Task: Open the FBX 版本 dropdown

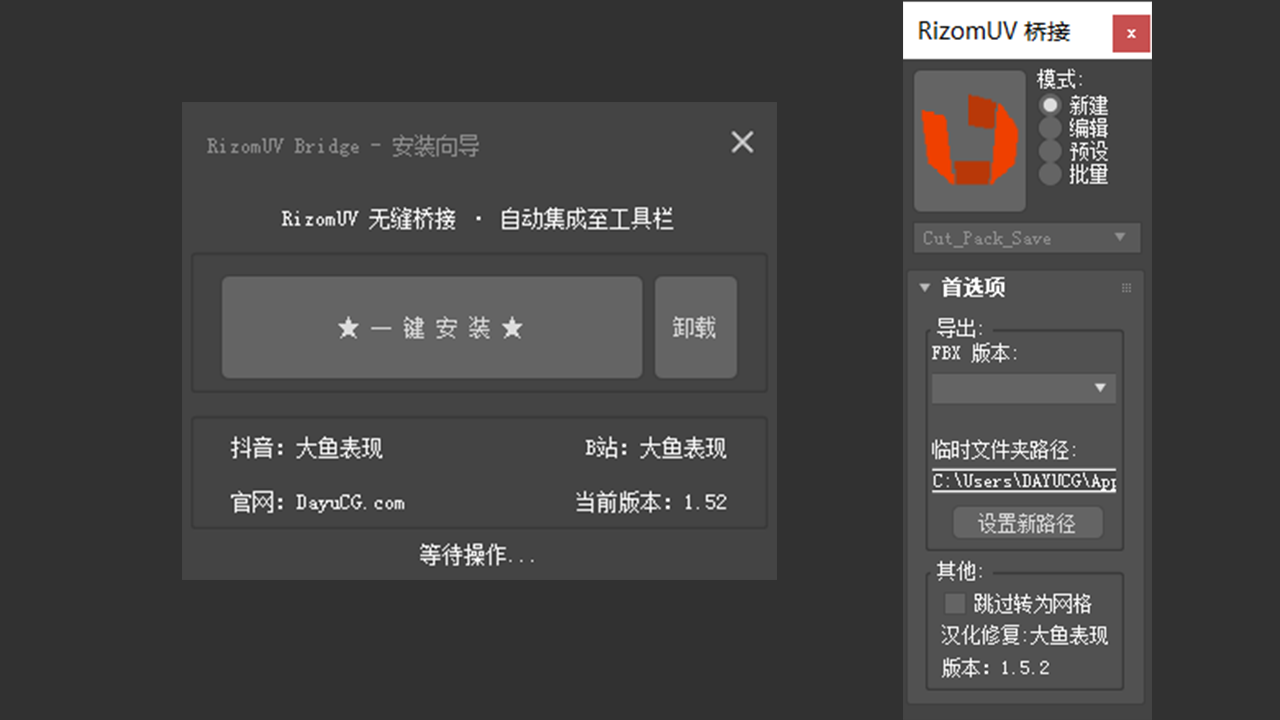Action: 1023,388
